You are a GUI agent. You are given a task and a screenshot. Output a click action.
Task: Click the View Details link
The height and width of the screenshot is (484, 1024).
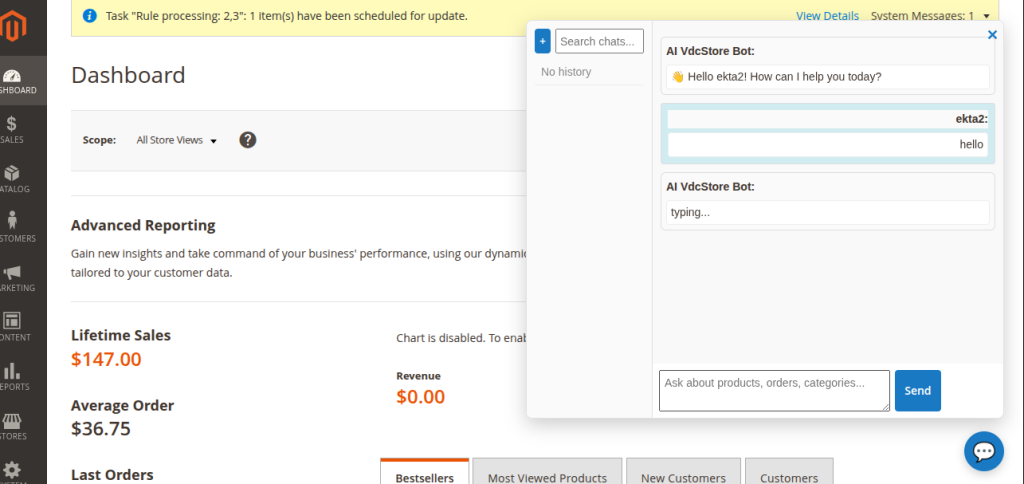[827, 16]
